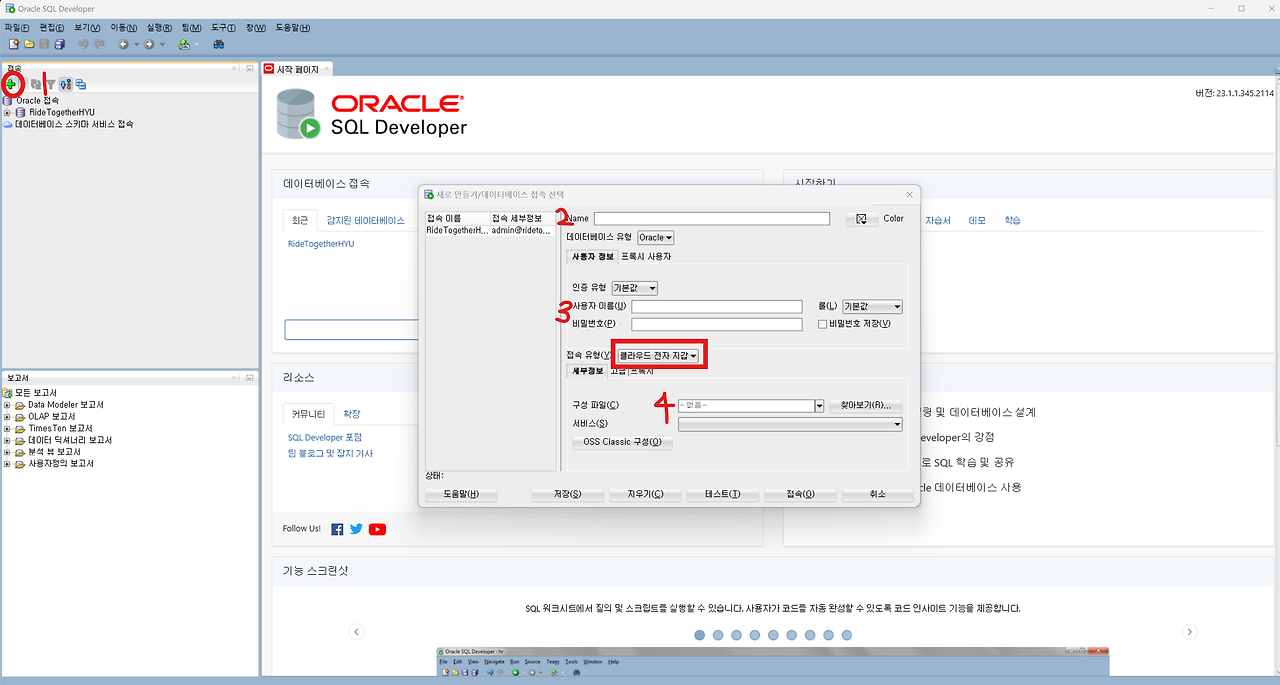Open the 편집 menu
The image size is (1280, 685).
[52, 27]
